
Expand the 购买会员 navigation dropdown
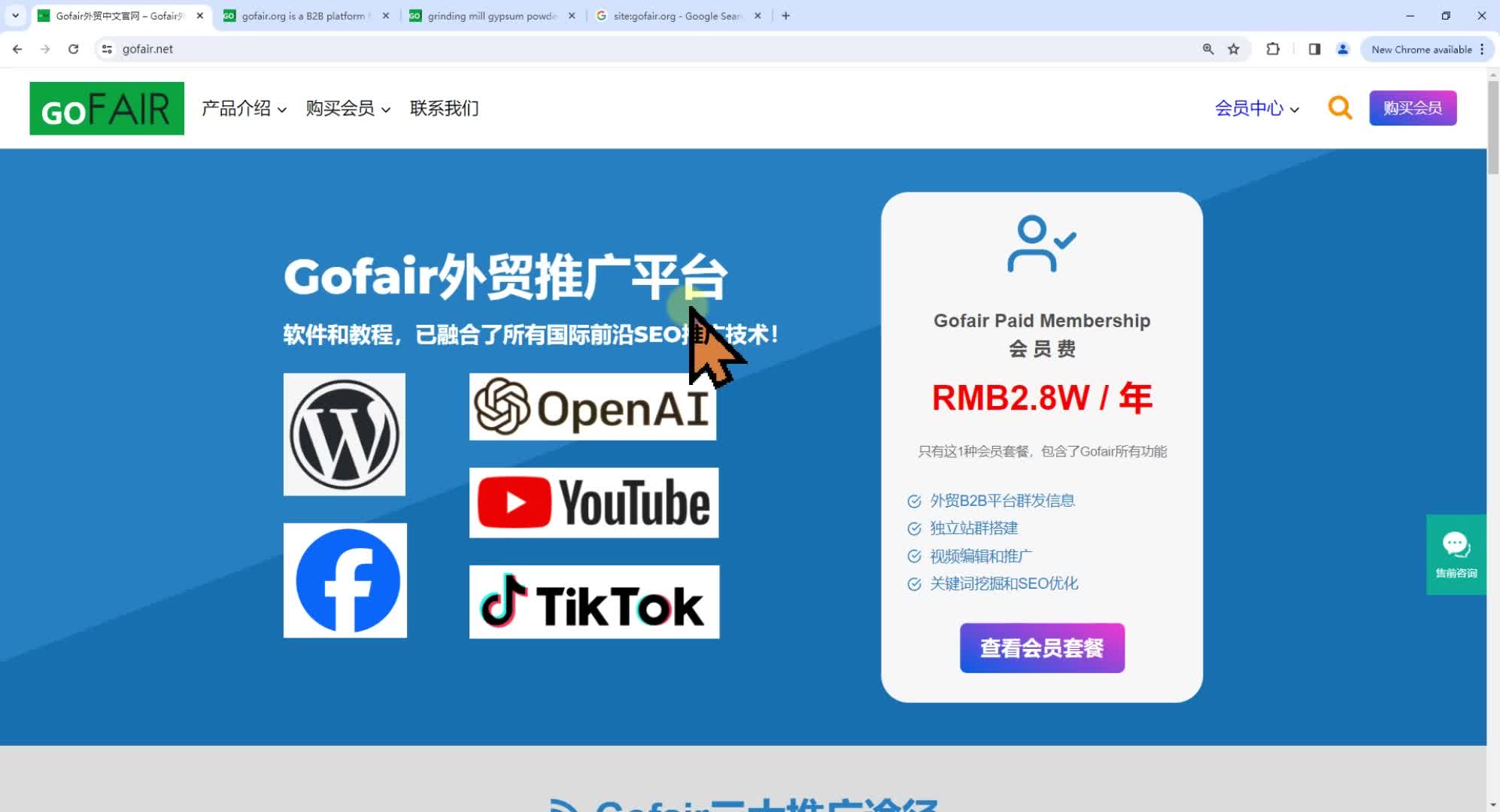pos(348,108)
